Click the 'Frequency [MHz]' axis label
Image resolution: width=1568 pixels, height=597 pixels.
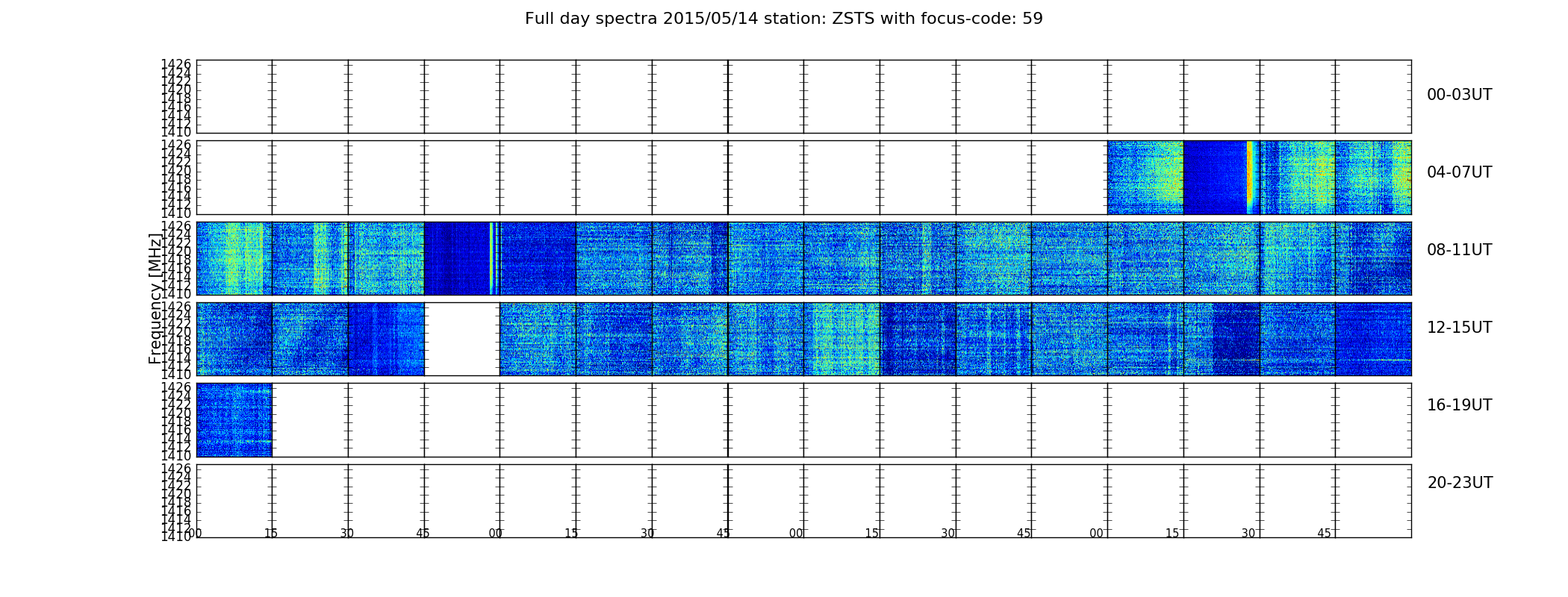point(155,298)
